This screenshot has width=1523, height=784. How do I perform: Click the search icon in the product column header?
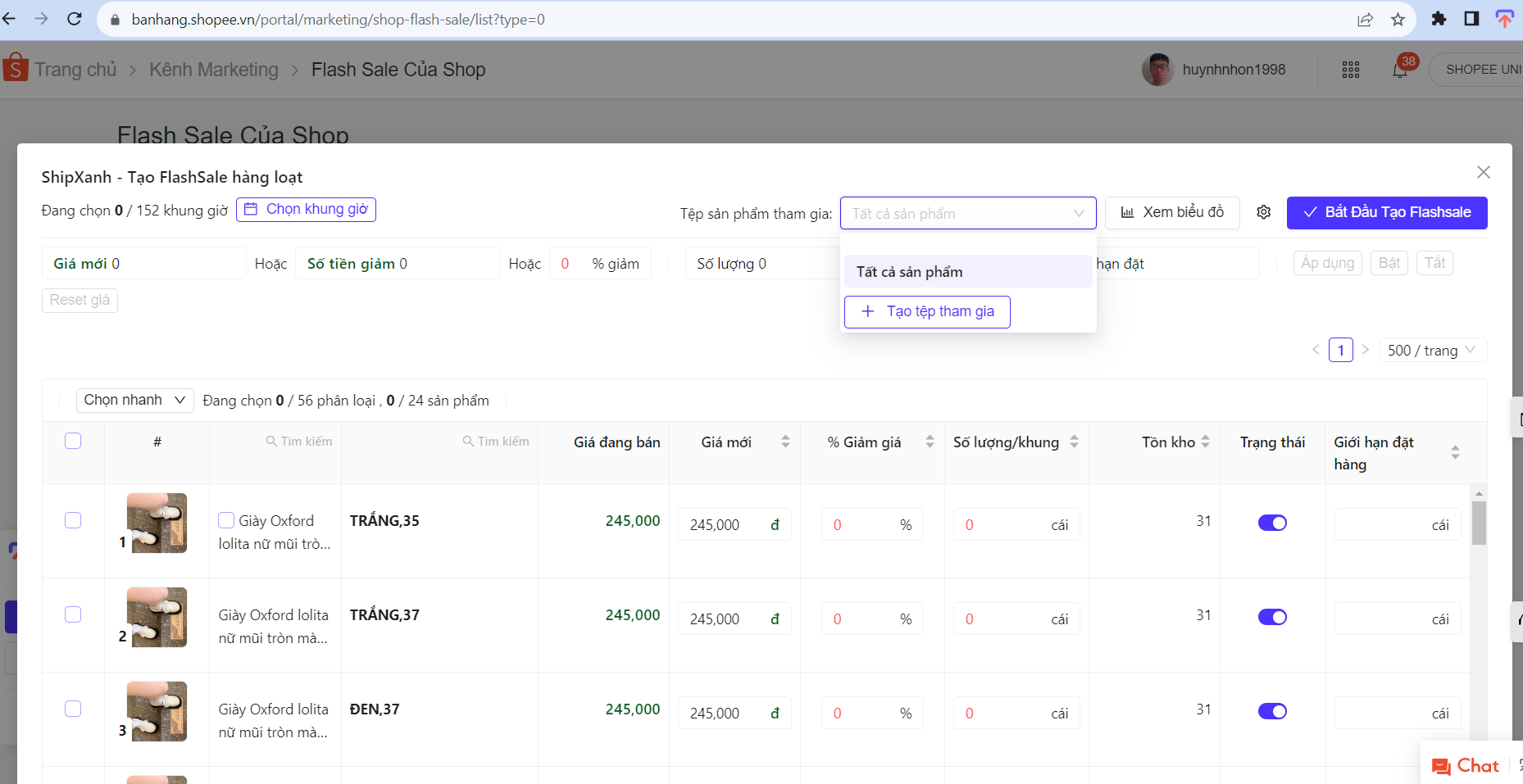pyautogui.click(x=271, y=441)
